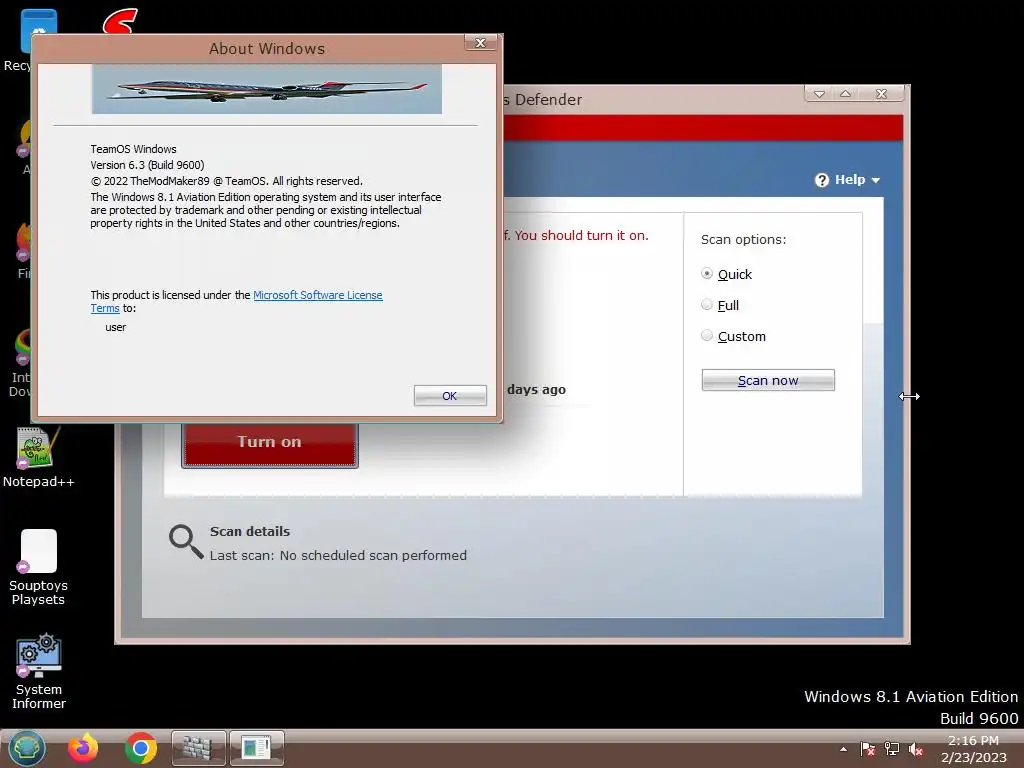The image size is (1024, 768).
Task: Click the 'Scan details' heading
Action: (x=249, y=532)
